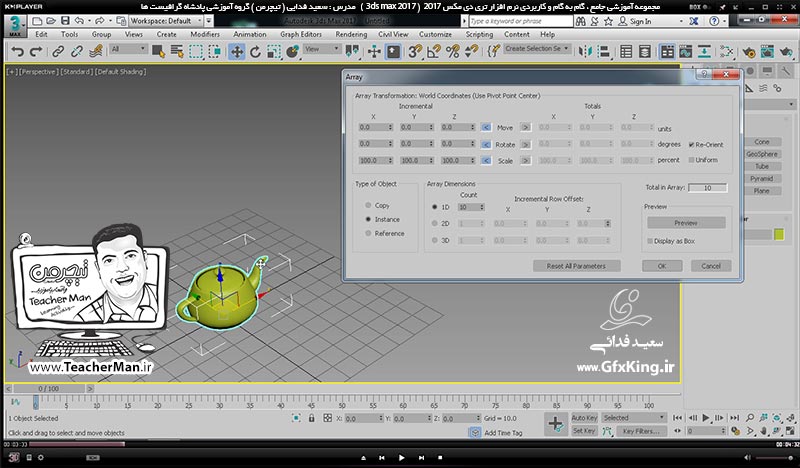Click the Scale row right arrow button
800x468 pixels.
[526, 160]
